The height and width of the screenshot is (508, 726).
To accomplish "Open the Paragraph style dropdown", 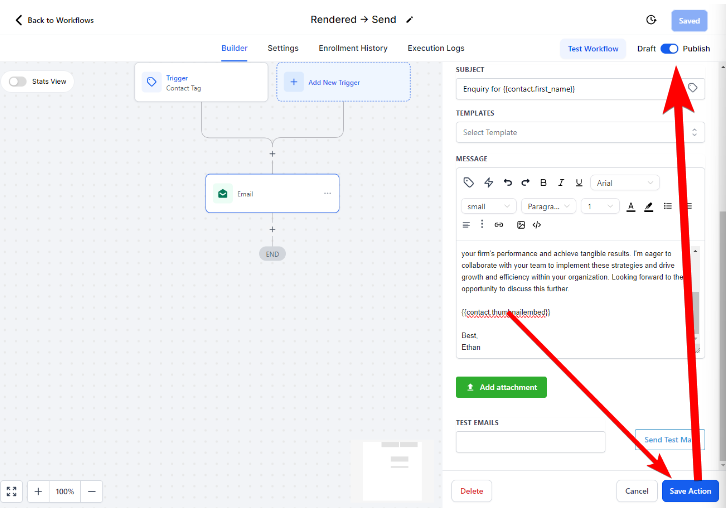I will tap(549, 206).
